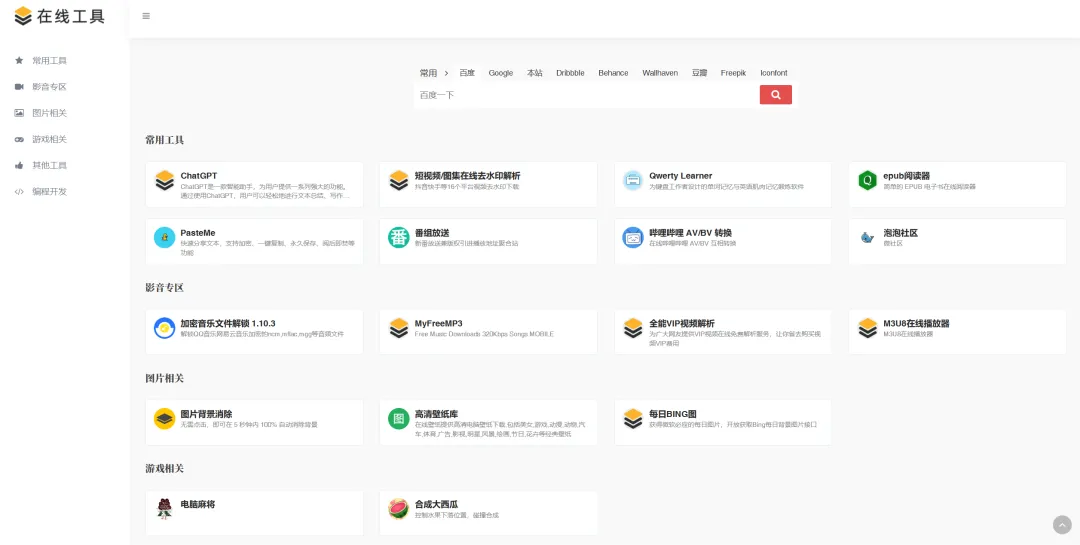
Task: Click the star icon beside 常用工具
Action: pyautogui.click(x=19, y=61)
